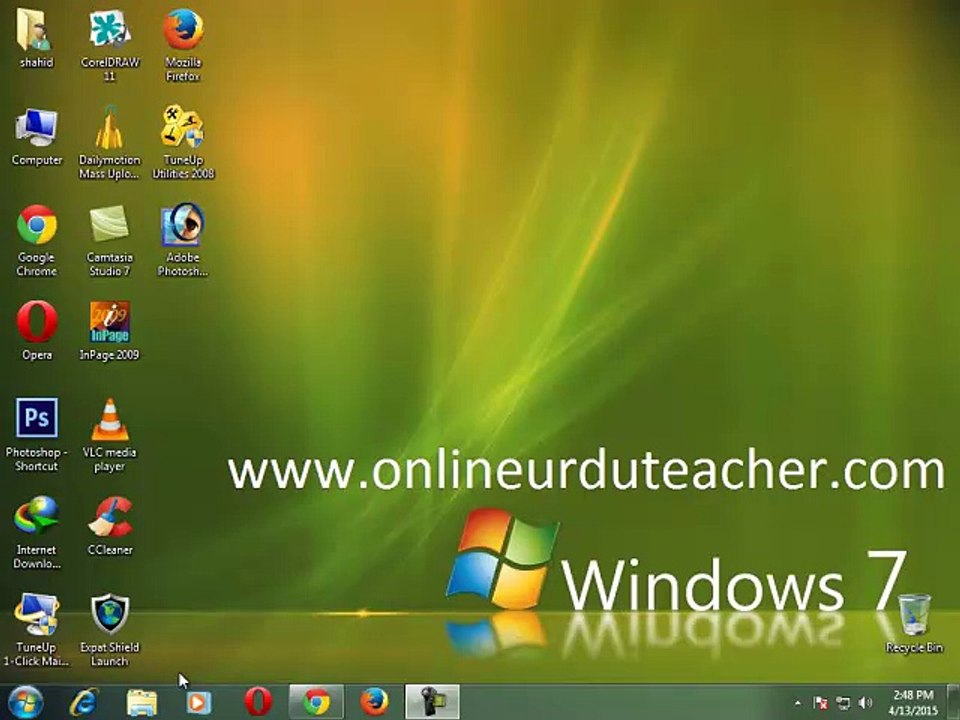Select the Opera desktop shortcut
Screen dimensions: 960x720
tap(37, 331)
